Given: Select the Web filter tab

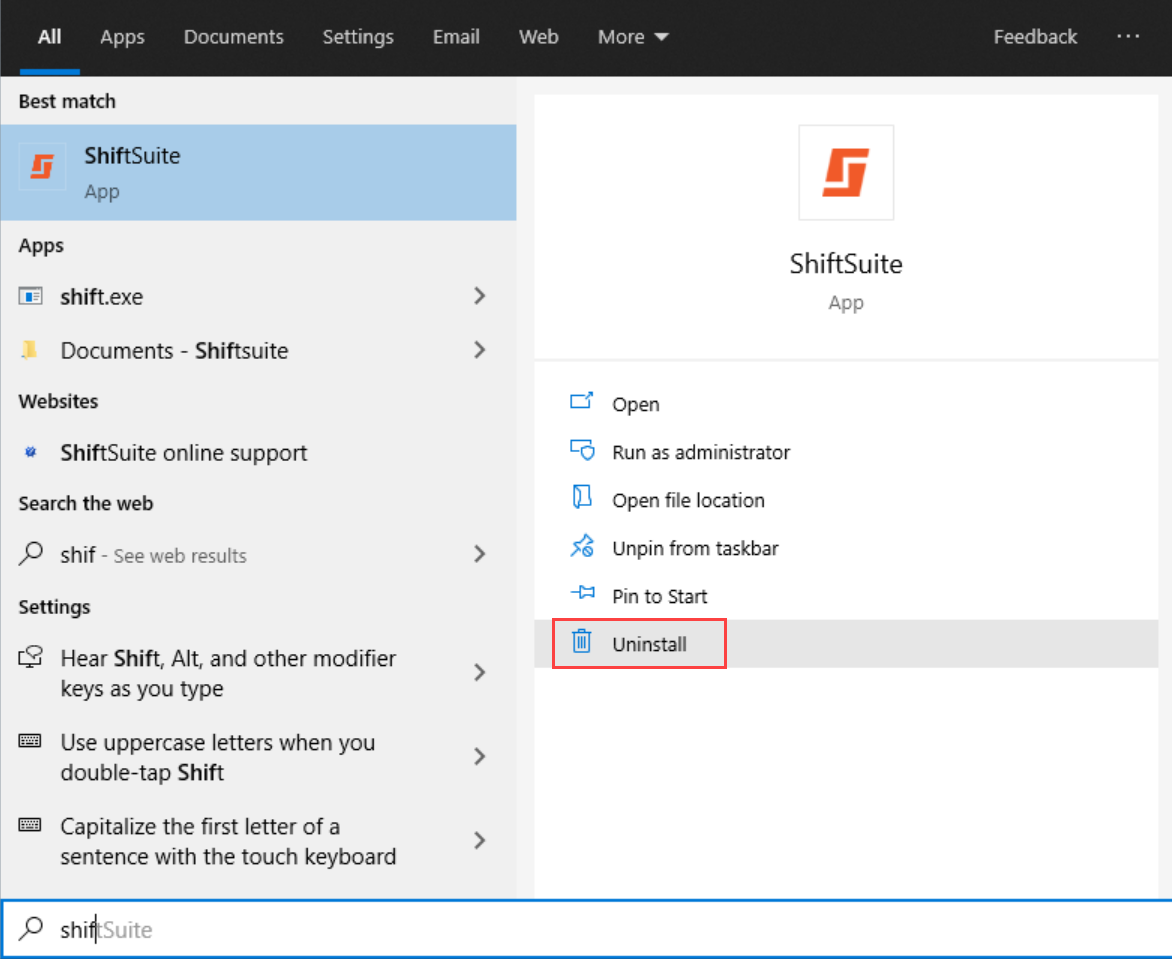Looking at the screenshot, I should (539, 37).
